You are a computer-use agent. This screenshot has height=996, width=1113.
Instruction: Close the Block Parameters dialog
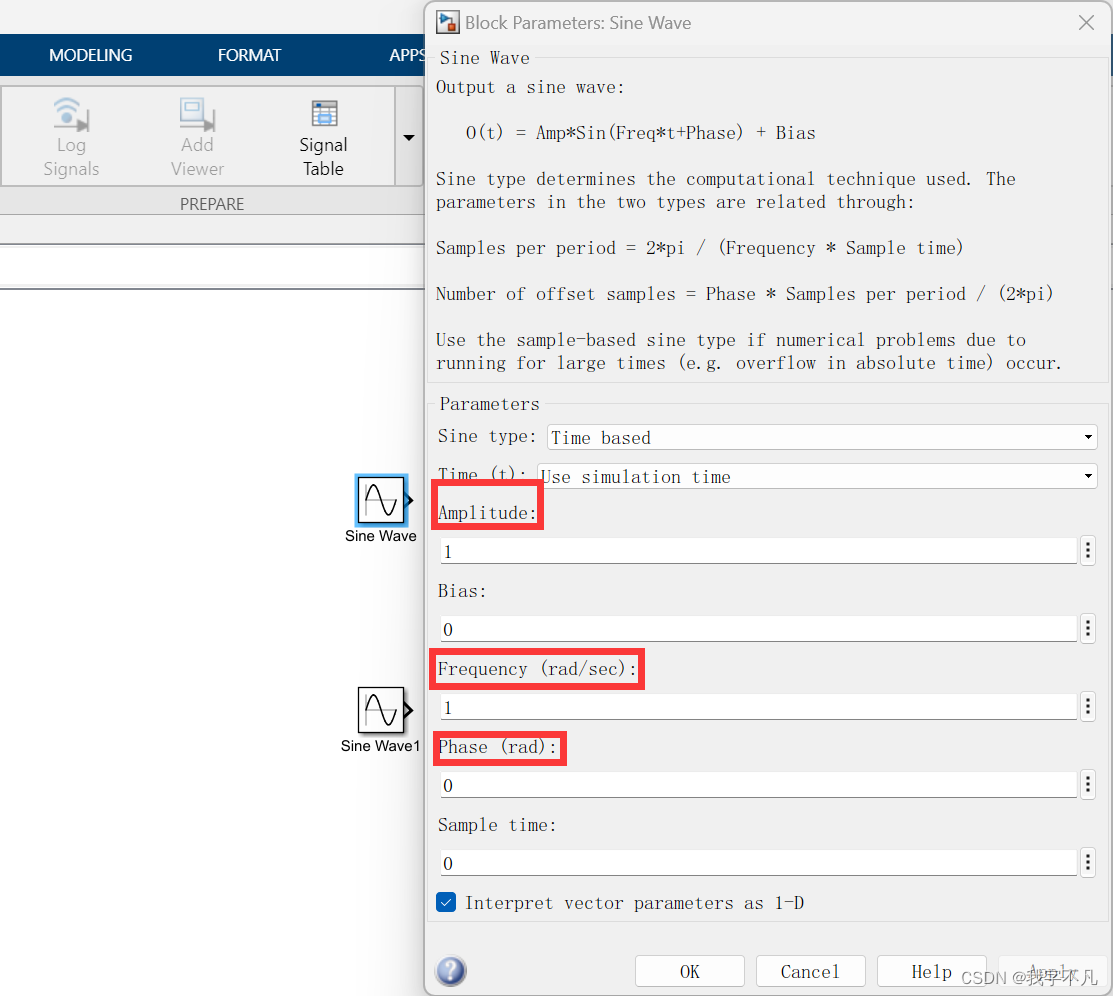[1086, 23]
